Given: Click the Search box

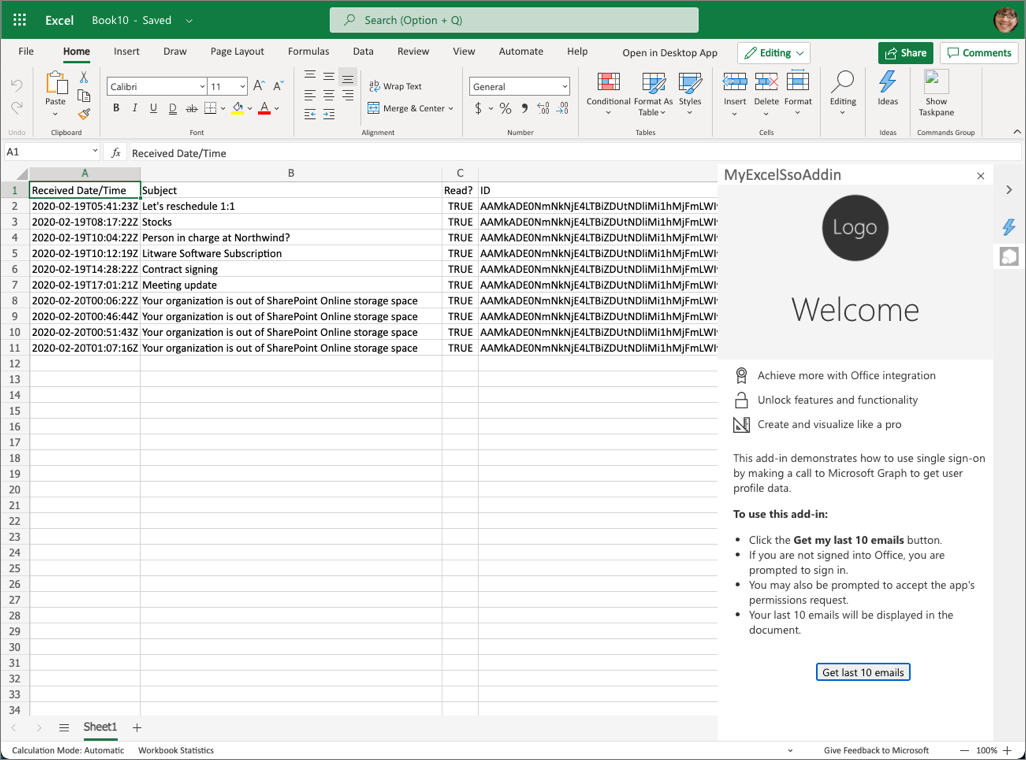Looking at the screenshot, I should [x=514, y=20].
